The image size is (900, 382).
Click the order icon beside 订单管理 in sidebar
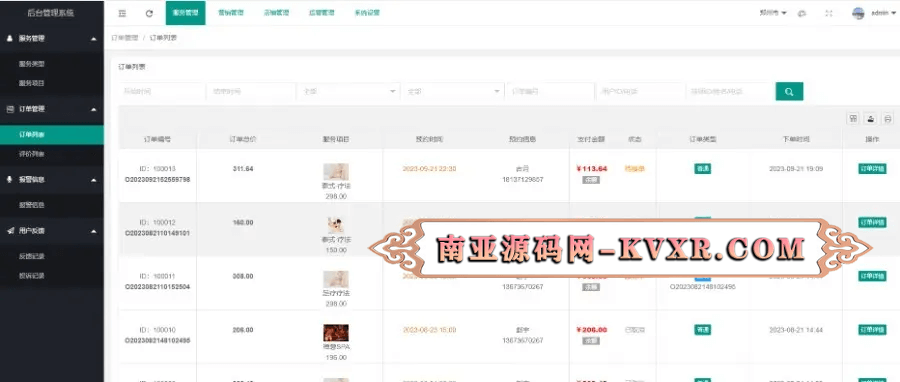pos(10,108)
